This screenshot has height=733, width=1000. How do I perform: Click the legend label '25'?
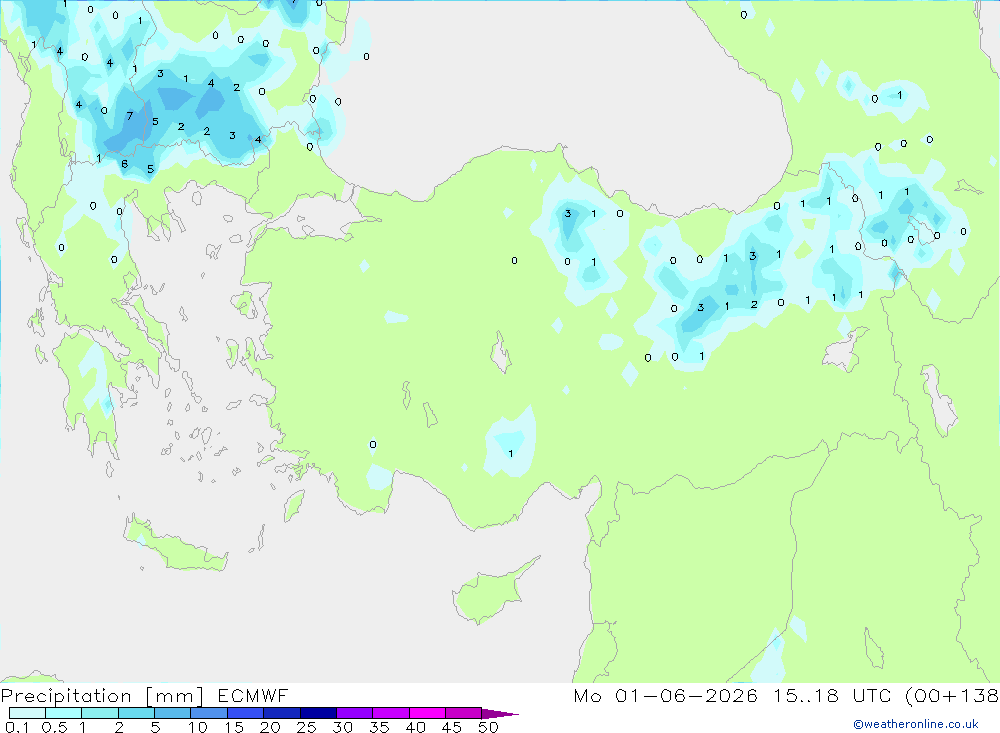(x=306, y=727)
